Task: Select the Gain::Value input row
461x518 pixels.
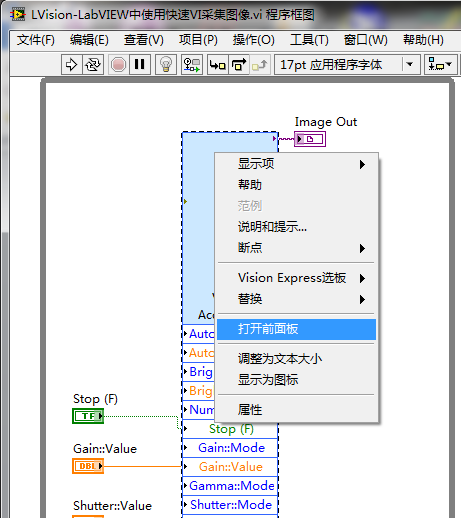Action: tap(231, 467)
